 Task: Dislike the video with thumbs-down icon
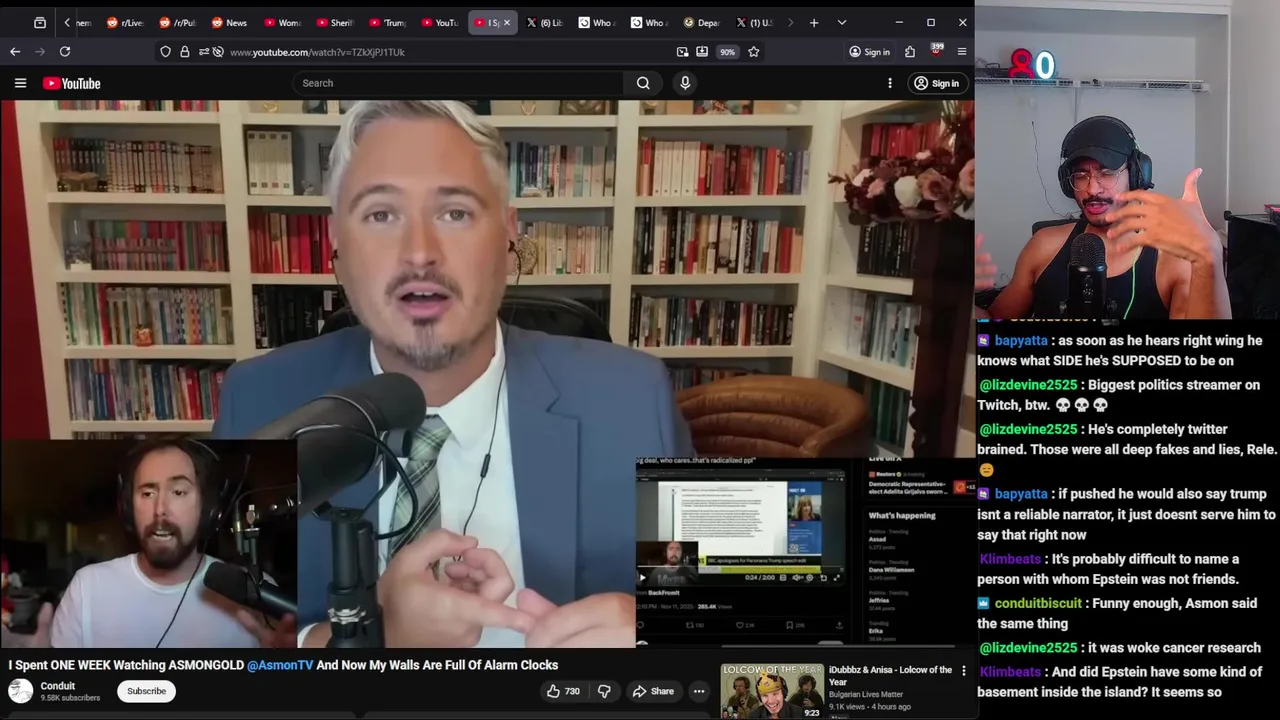pos(604,691)
